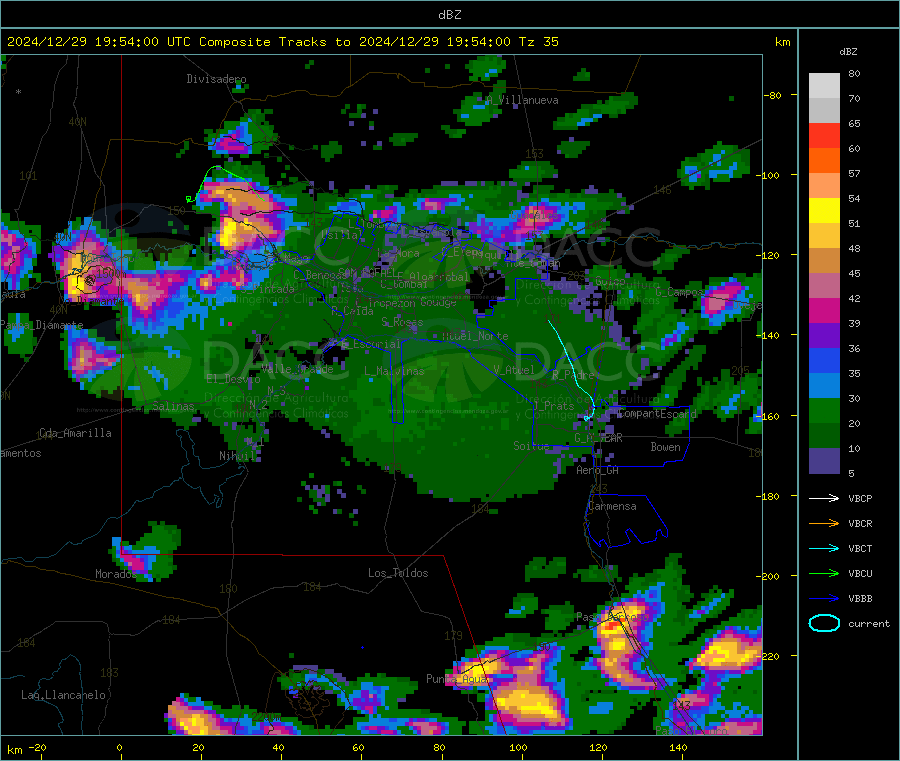900x761 pixels.
Task: Click the cyan VBCT arrow in legend
Action: point(824,548)
